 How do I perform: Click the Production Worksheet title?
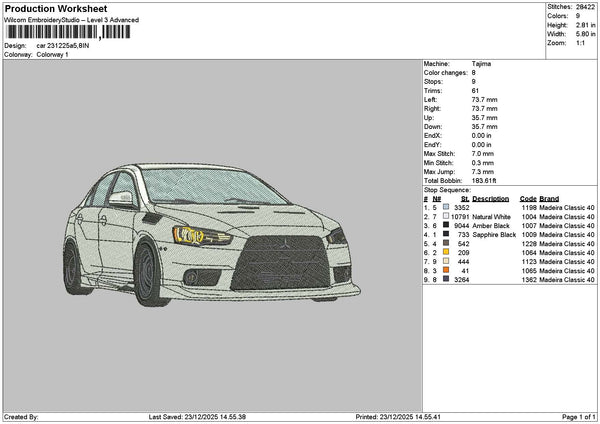pyautogui.click(x=55, y=8)
